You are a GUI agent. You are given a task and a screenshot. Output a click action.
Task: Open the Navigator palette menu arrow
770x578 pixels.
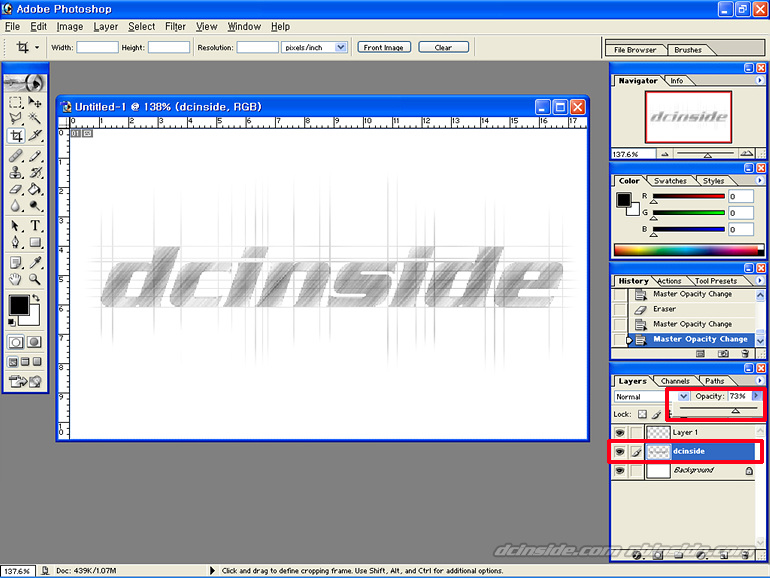coord(759,80)
